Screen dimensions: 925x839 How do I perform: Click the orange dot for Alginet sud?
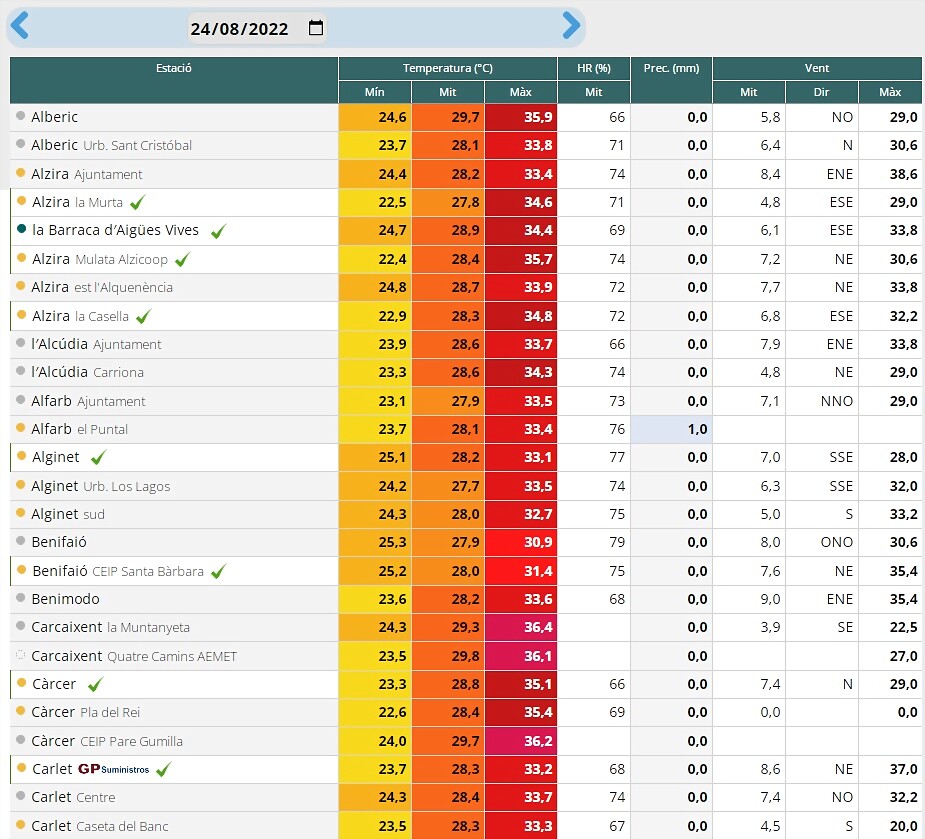[21, 513]
